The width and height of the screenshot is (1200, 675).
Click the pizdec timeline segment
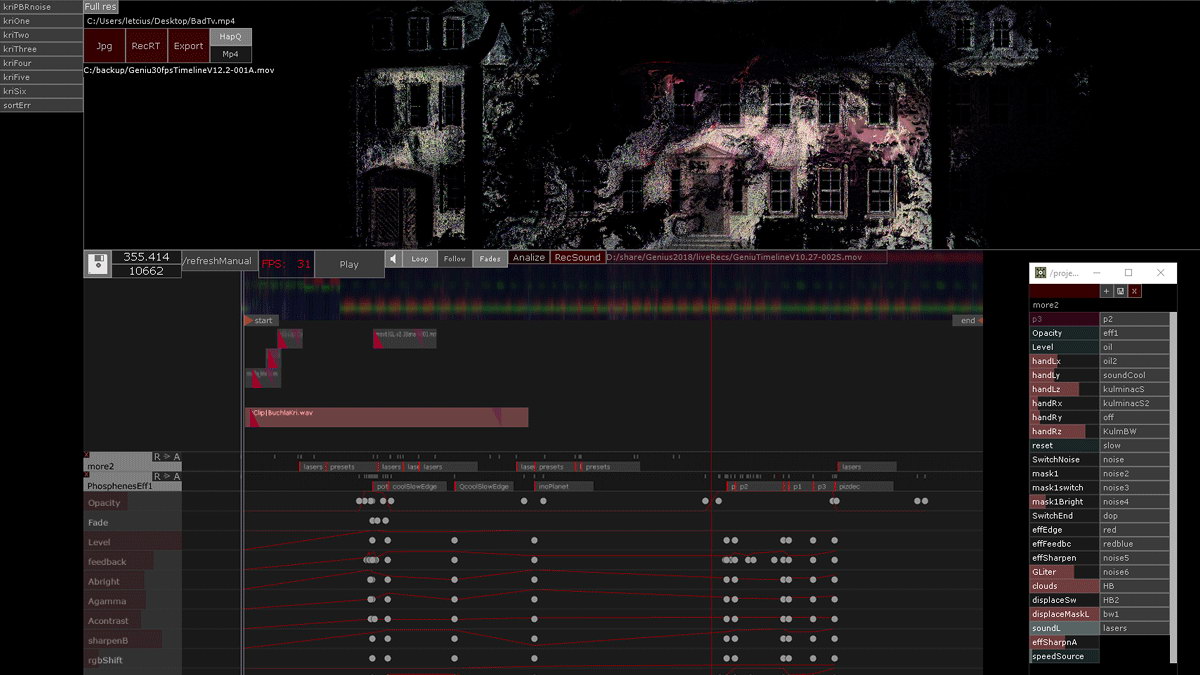(x=865, y=487)
